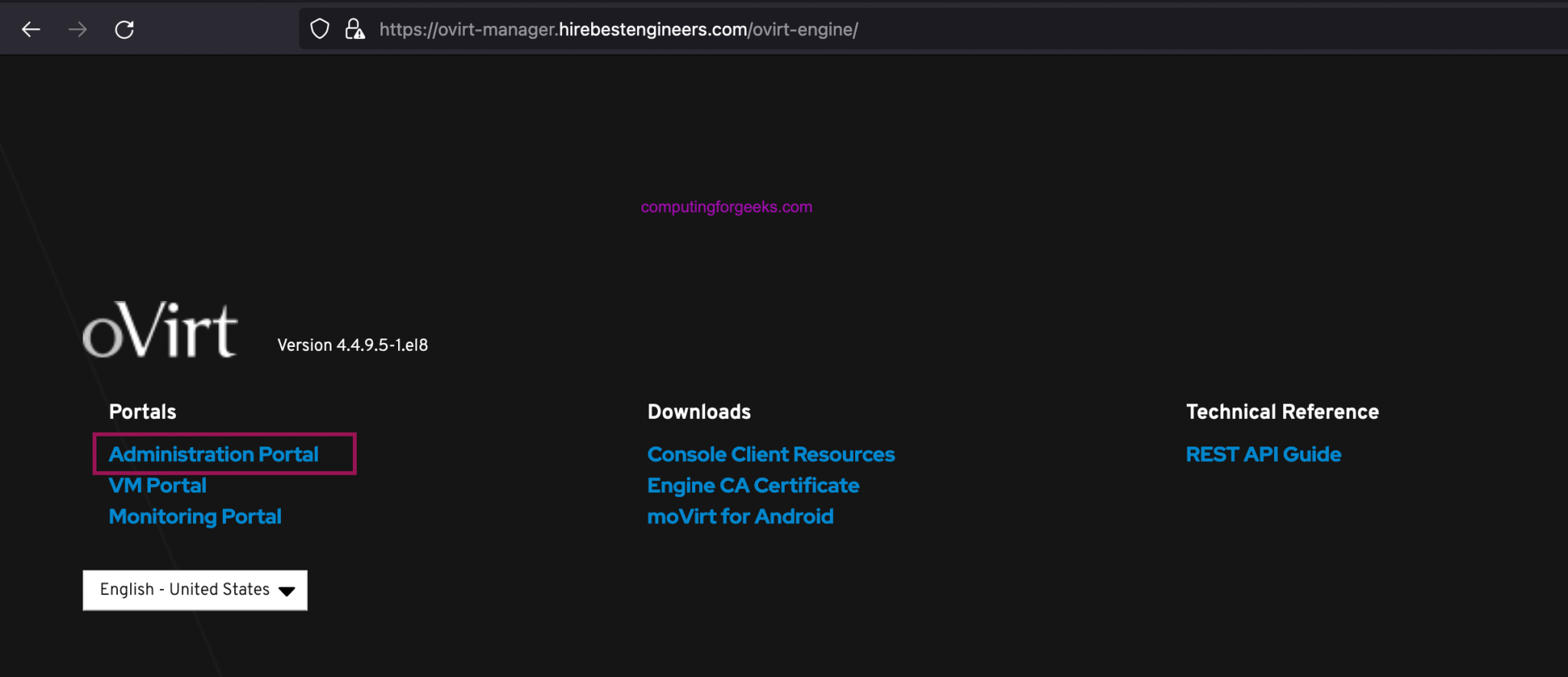Screen dimensions: 1568x677
Task: Download the Engine CA Certificate
Action: coord(753,486)
